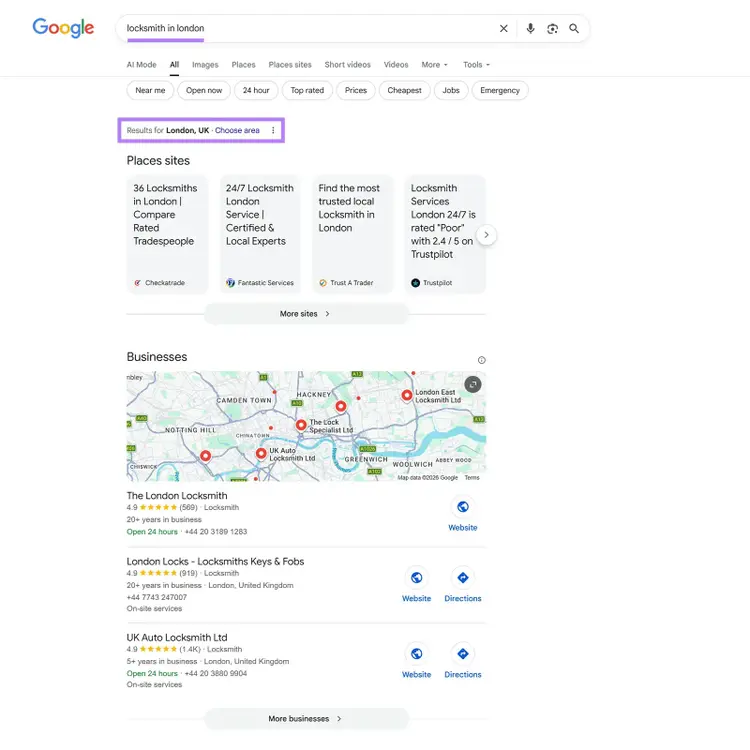Screen dimensions: 750x750
Task: Click the Google logo
Action: (63, 28)
